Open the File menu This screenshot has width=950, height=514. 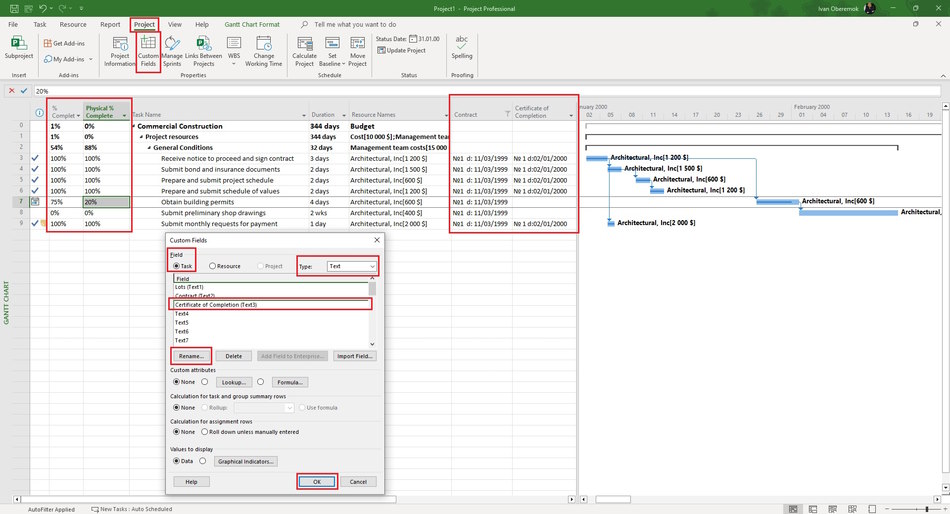pyautogui.click(x=13, y=24)
